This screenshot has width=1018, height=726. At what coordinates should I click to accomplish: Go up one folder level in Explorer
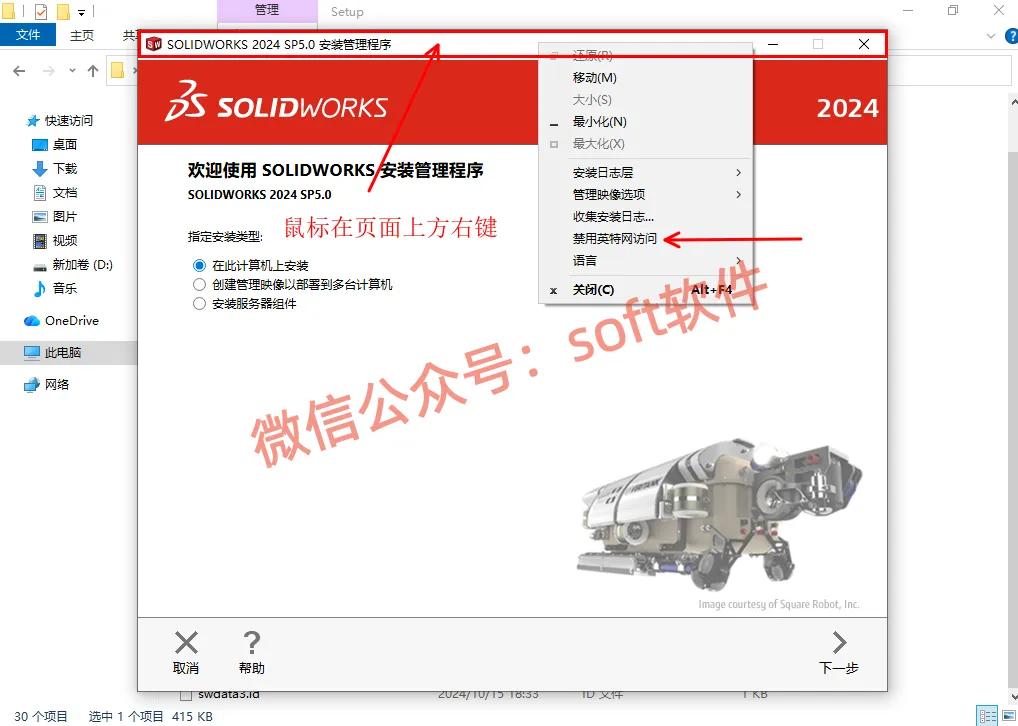(x=93, y=71)
